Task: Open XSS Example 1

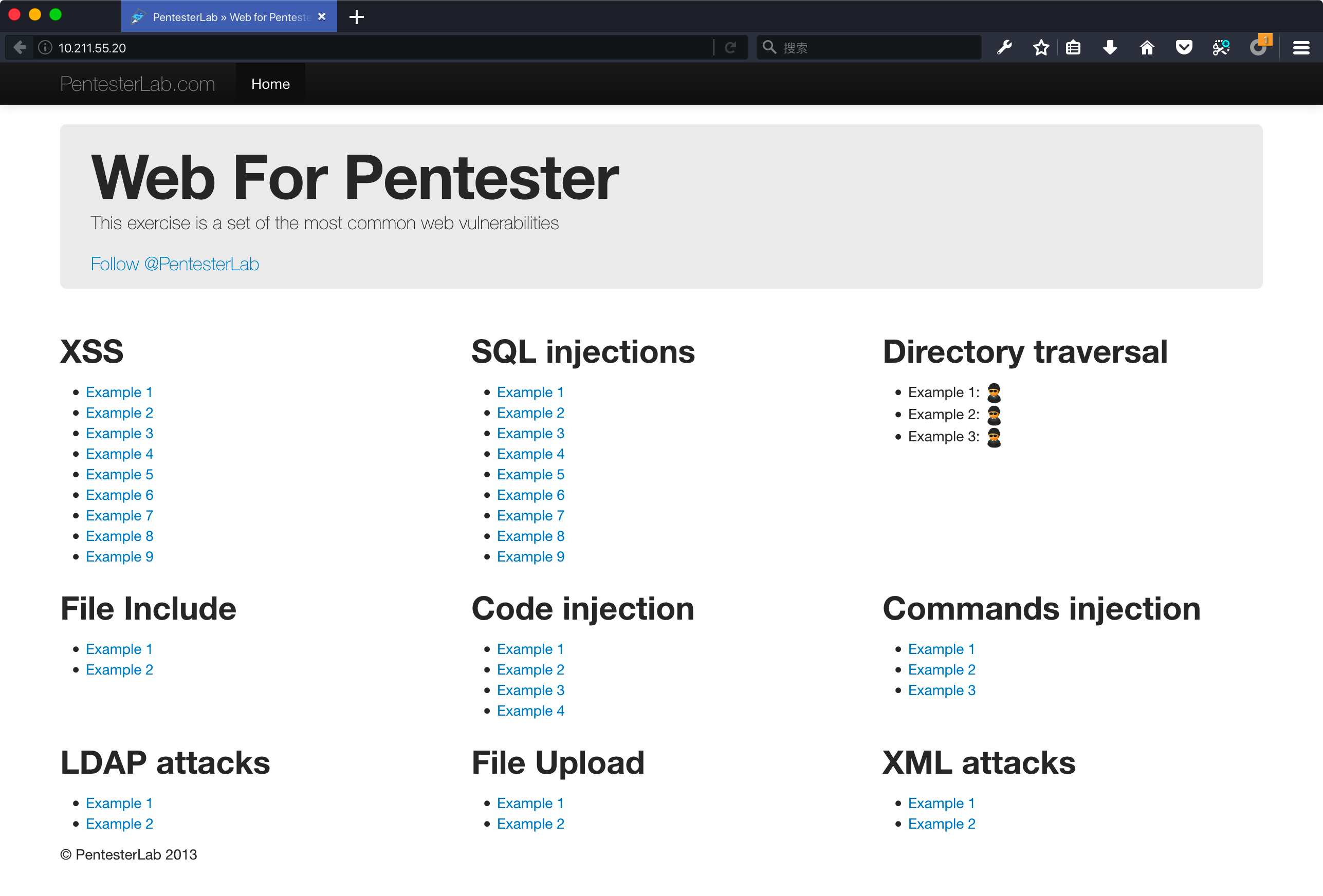Action: [x=119, y=392]
